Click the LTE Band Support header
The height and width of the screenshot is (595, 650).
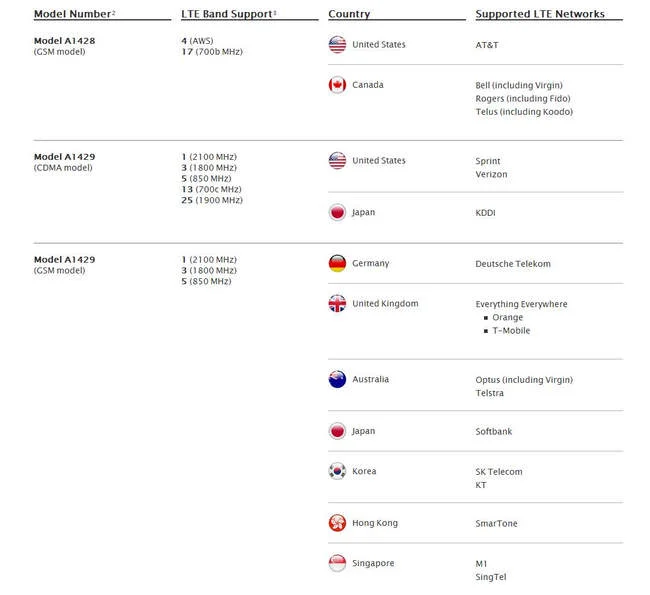pos(229,14)
